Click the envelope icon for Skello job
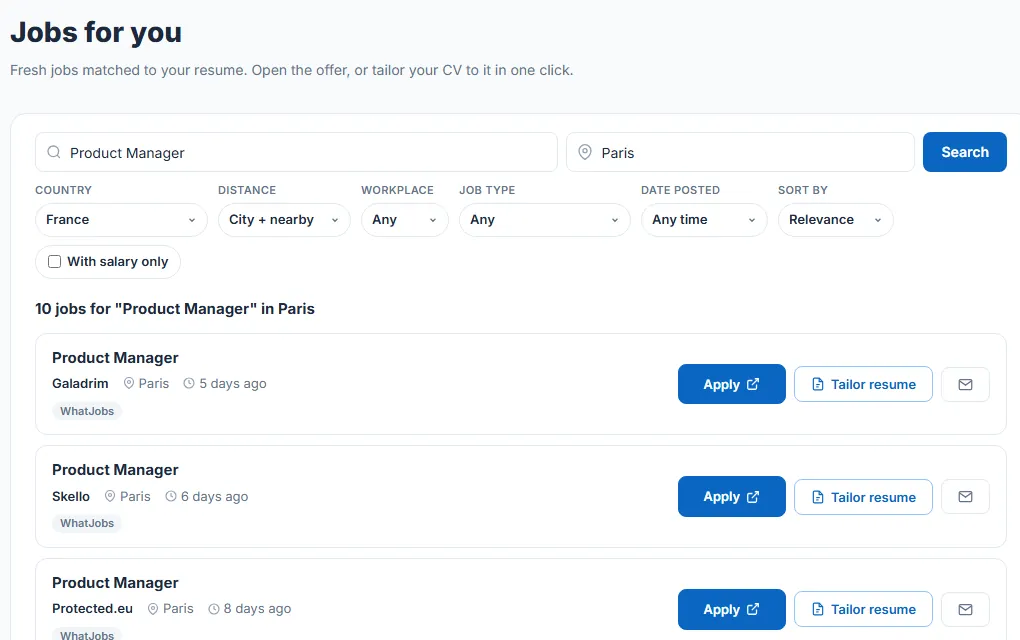The width and height of the screenshot is (1020, 640). (x=965, y=497)
